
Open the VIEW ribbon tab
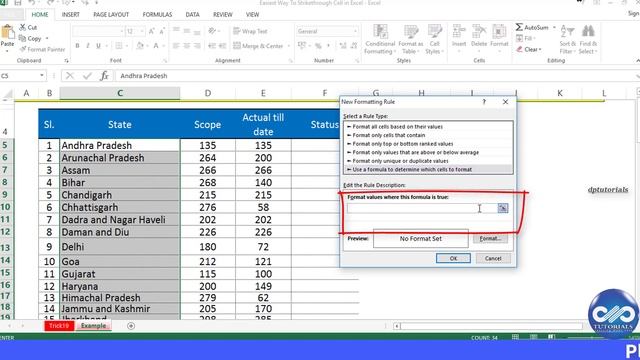(252, 14)
